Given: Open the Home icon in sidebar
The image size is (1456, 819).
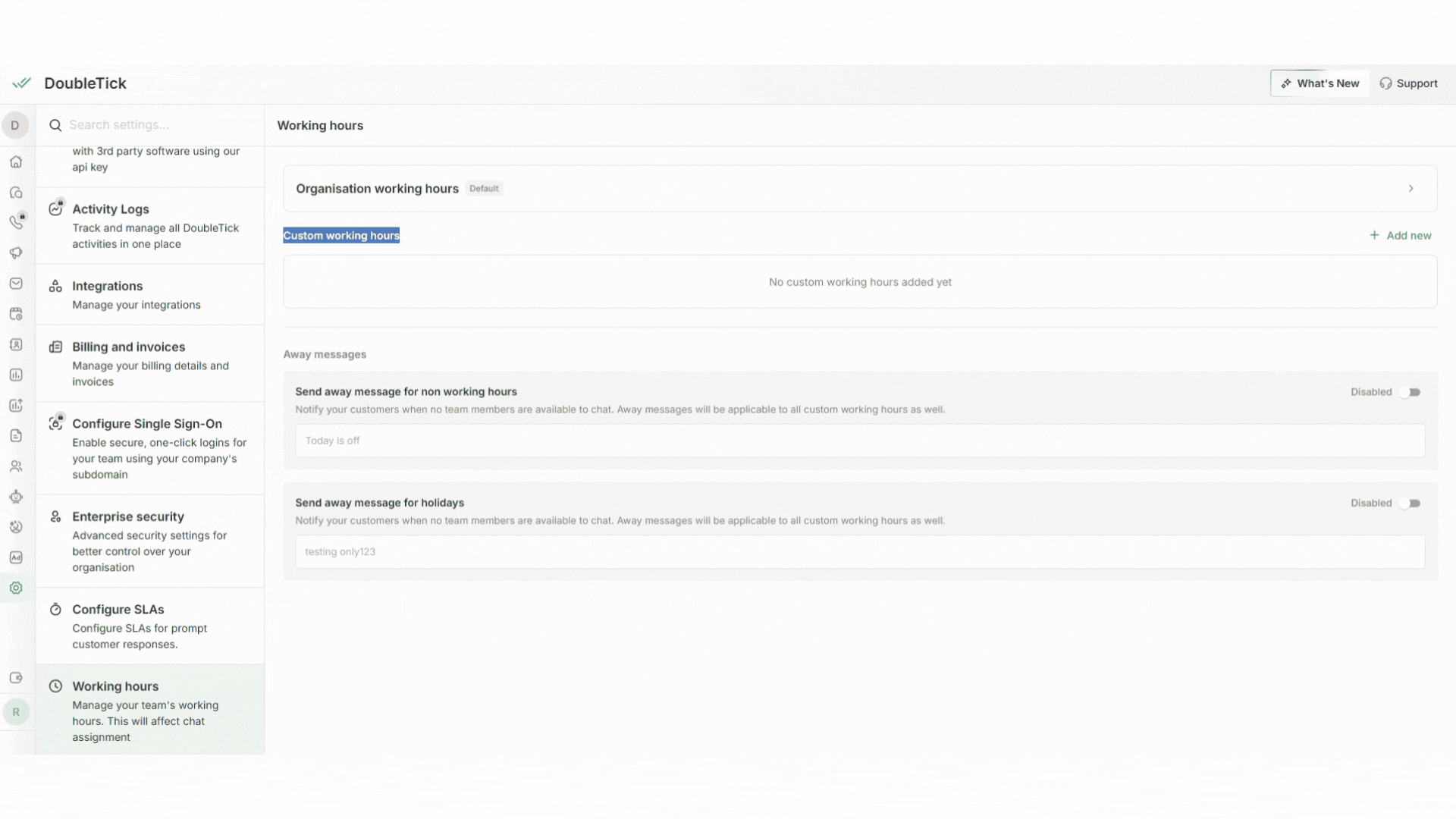Looking at the screenshot, I should (x=16, y=162).
